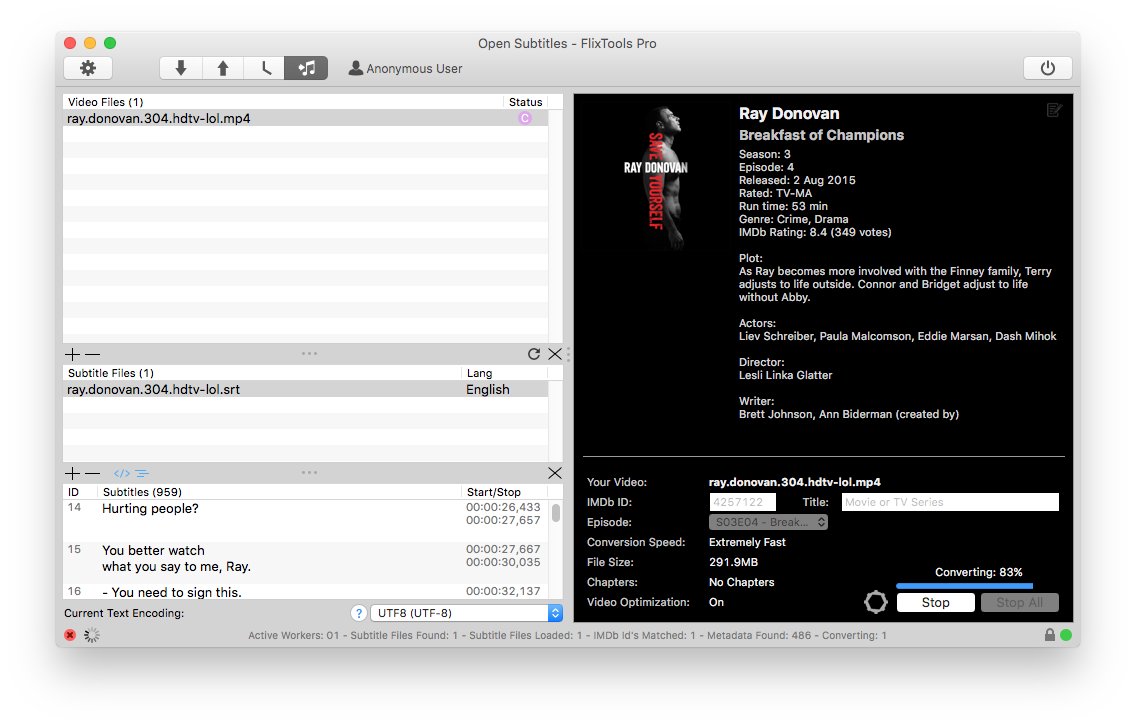The image size is (1136, 727).
Task: Refresh the video files list
Action: pyautogui.click(x=534, y=354)
